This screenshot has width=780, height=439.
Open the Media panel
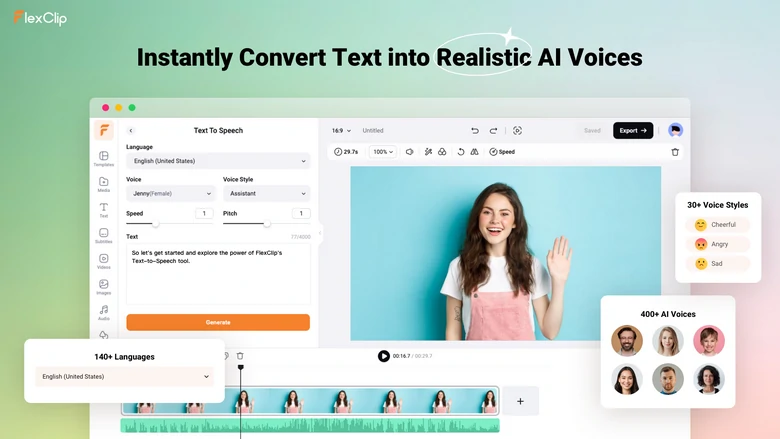pos(103,184)
